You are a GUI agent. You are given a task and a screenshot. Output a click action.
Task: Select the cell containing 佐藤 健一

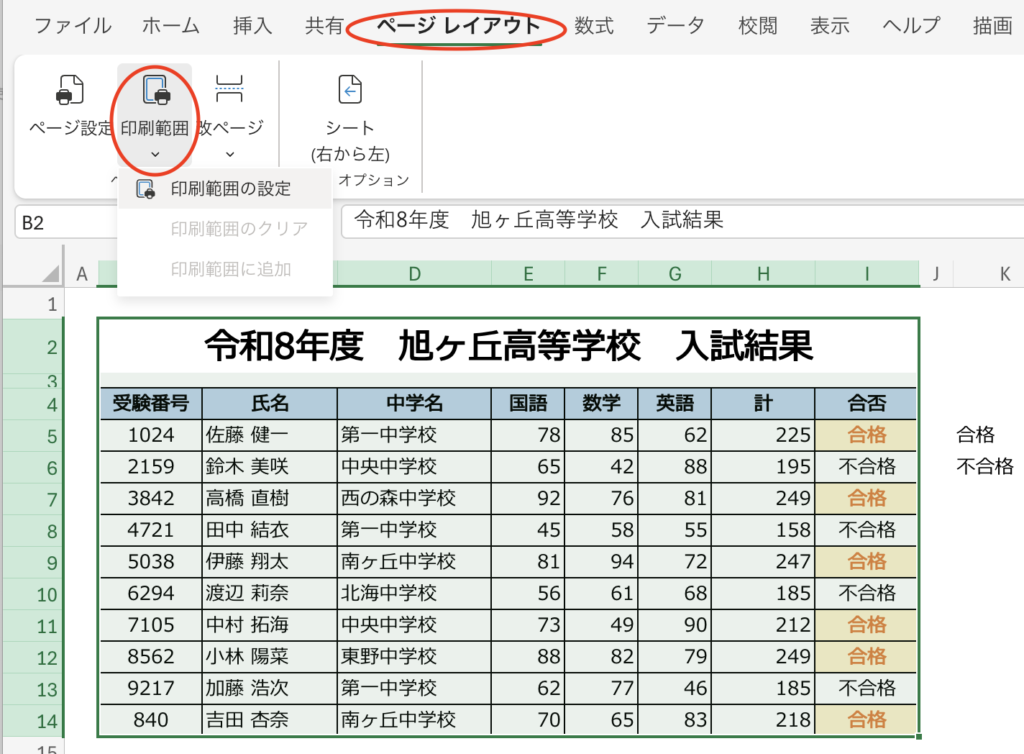click(269, 435)
